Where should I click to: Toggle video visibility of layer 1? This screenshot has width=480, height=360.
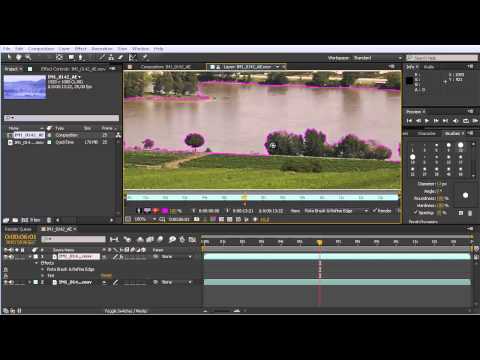click(x=6, y=257)
